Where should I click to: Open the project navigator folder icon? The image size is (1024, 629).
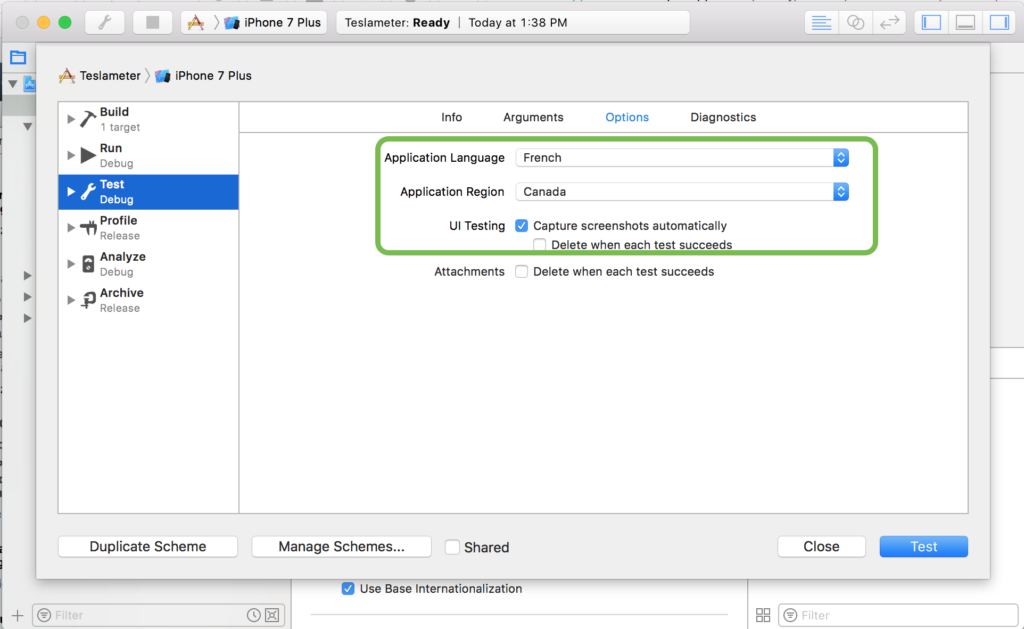click(18, 57)
